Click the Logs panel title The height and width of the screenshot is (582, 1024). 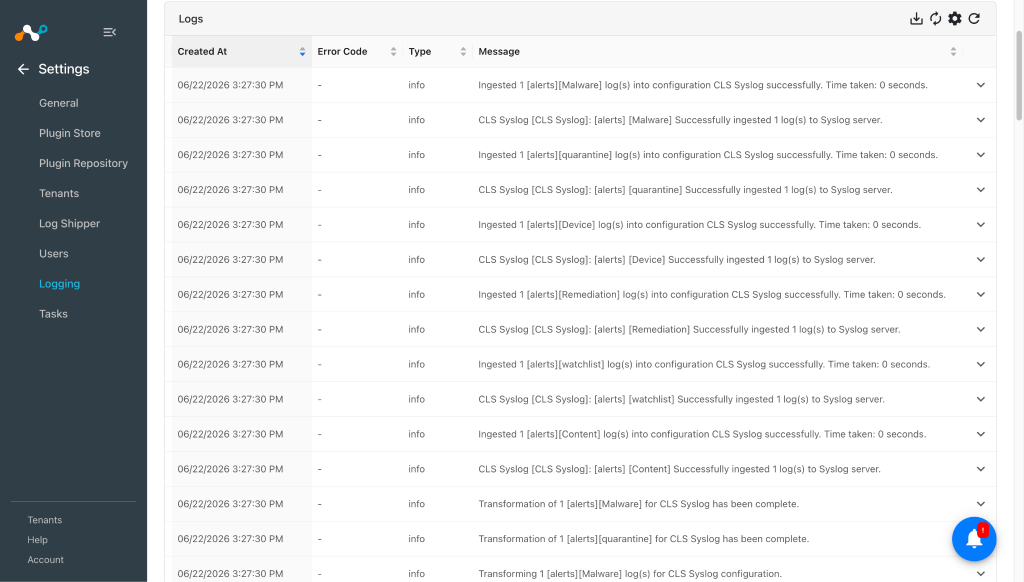pos(191,19)
